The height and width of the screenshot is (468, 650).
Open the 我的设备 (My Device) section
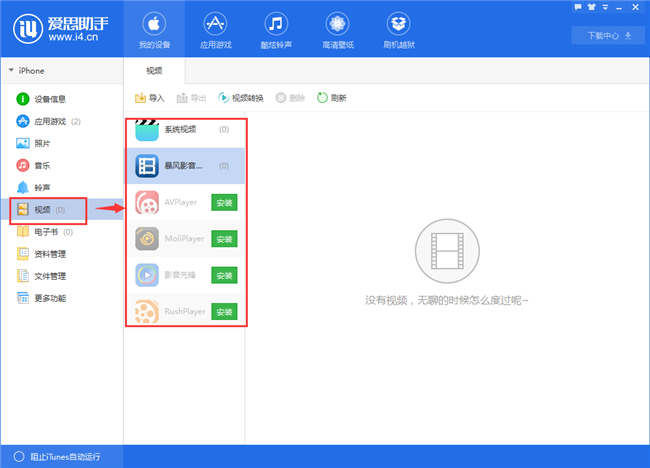[x=154, y=29]
